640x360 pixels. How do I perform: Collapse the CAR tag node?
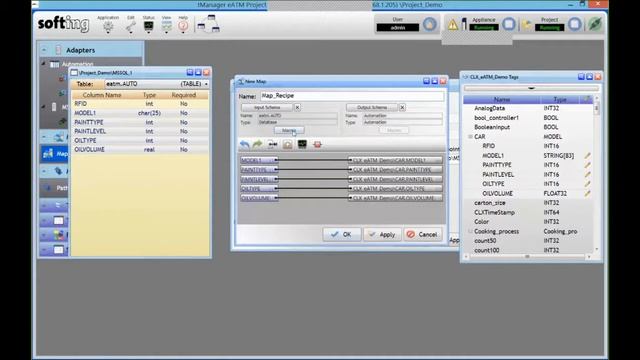pyautogui.click(x=470, y=136)
